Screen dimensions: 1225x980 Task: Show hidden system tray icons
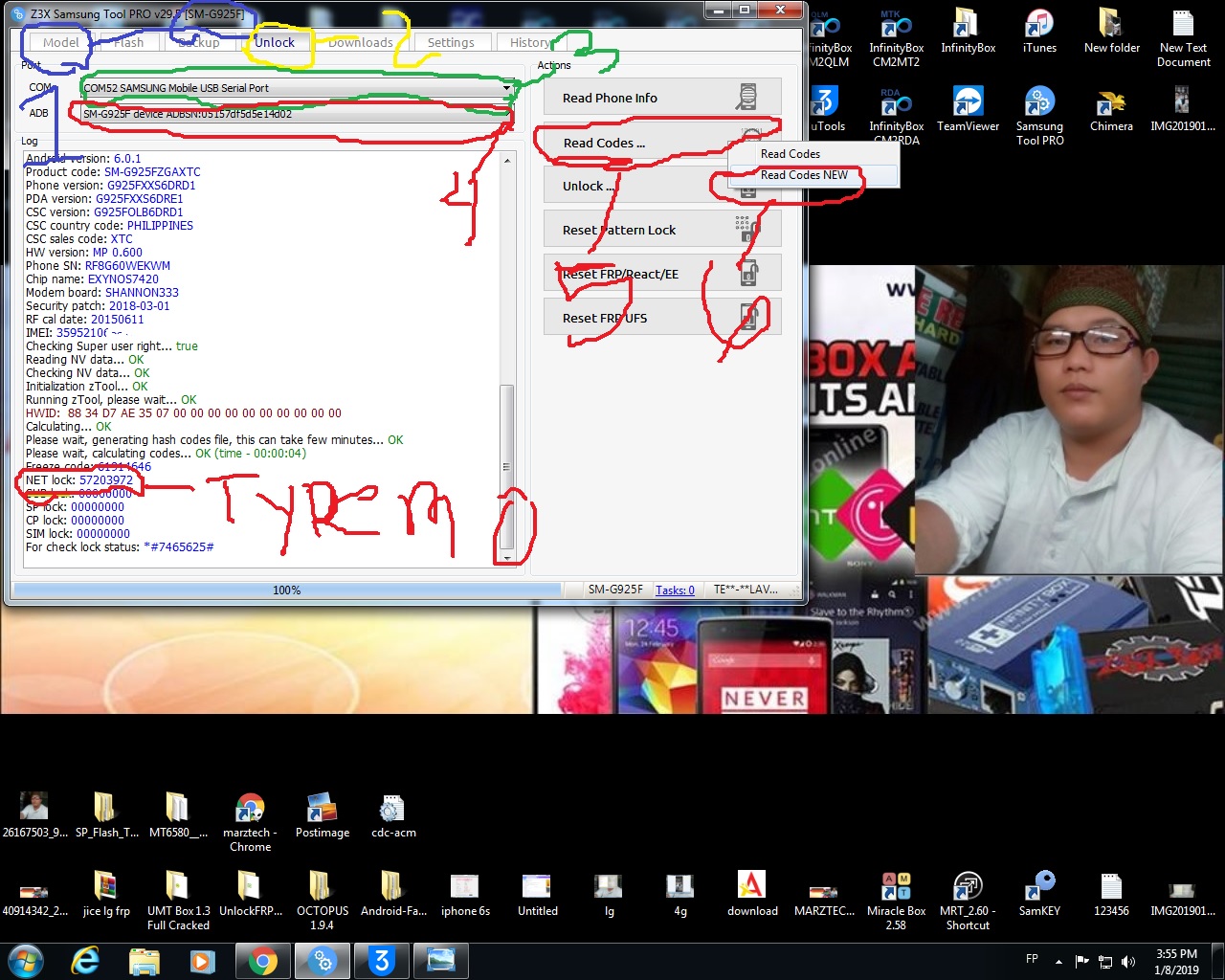point(1058,961)
